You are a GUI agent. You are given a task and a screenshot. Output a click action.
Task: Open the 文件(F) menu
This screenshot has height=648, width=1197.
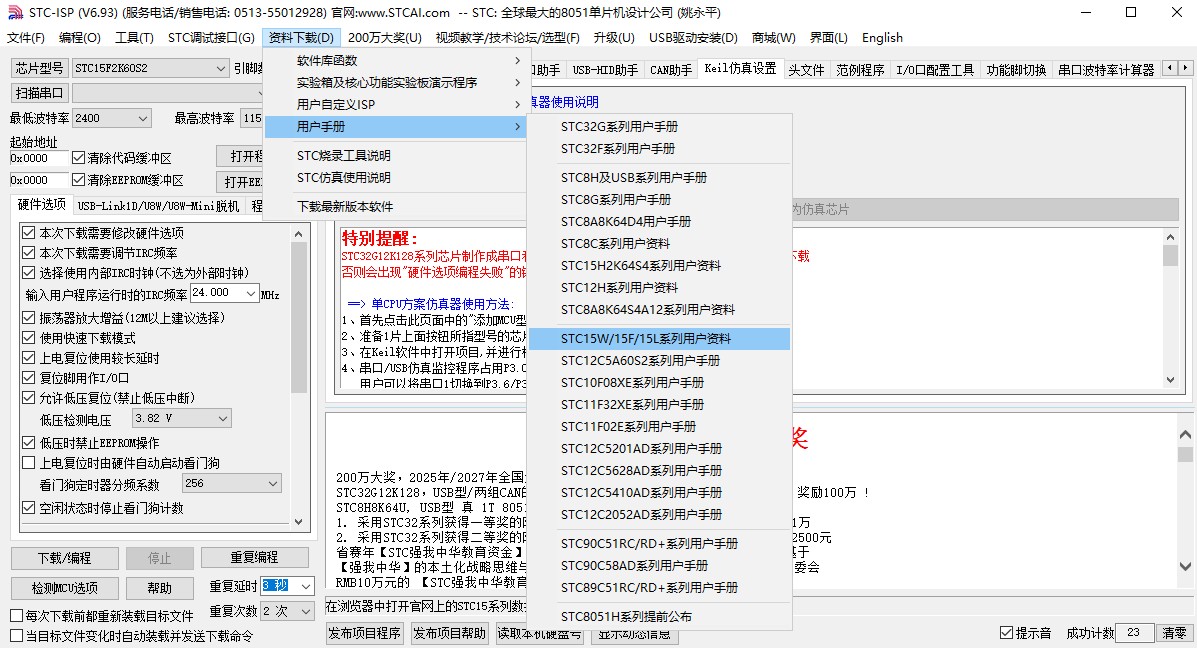[x=26, y=37]
